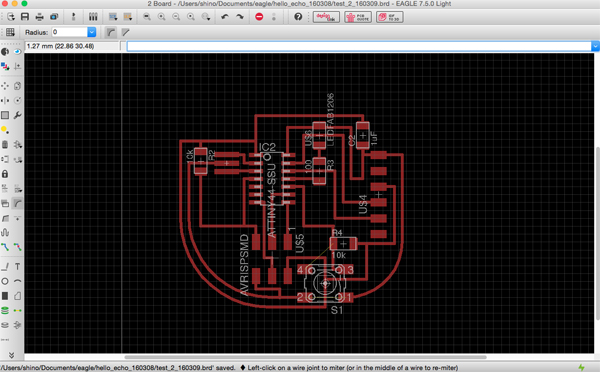
Task: Click the red Stop command icon
Action: tap(259, 17)
